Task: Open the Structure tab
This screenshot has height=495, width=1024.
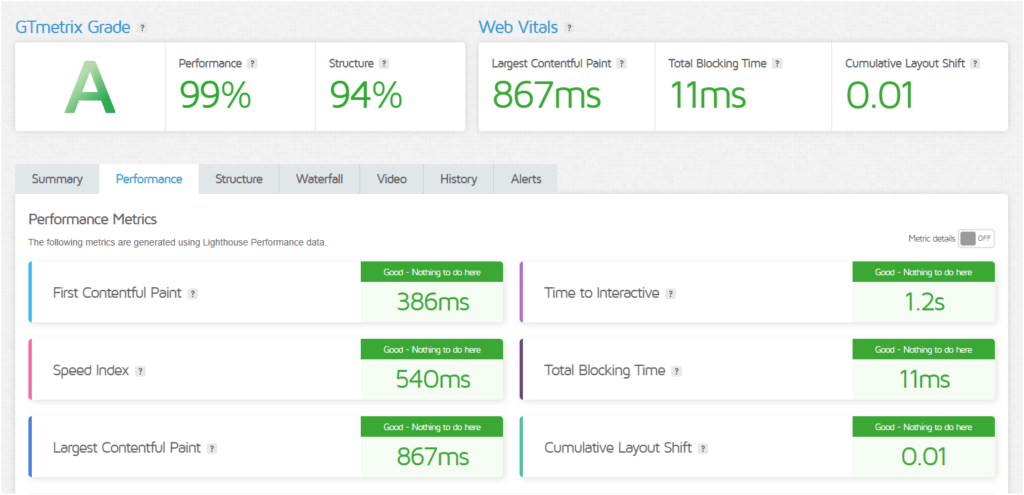Action: tap(239, 179)
